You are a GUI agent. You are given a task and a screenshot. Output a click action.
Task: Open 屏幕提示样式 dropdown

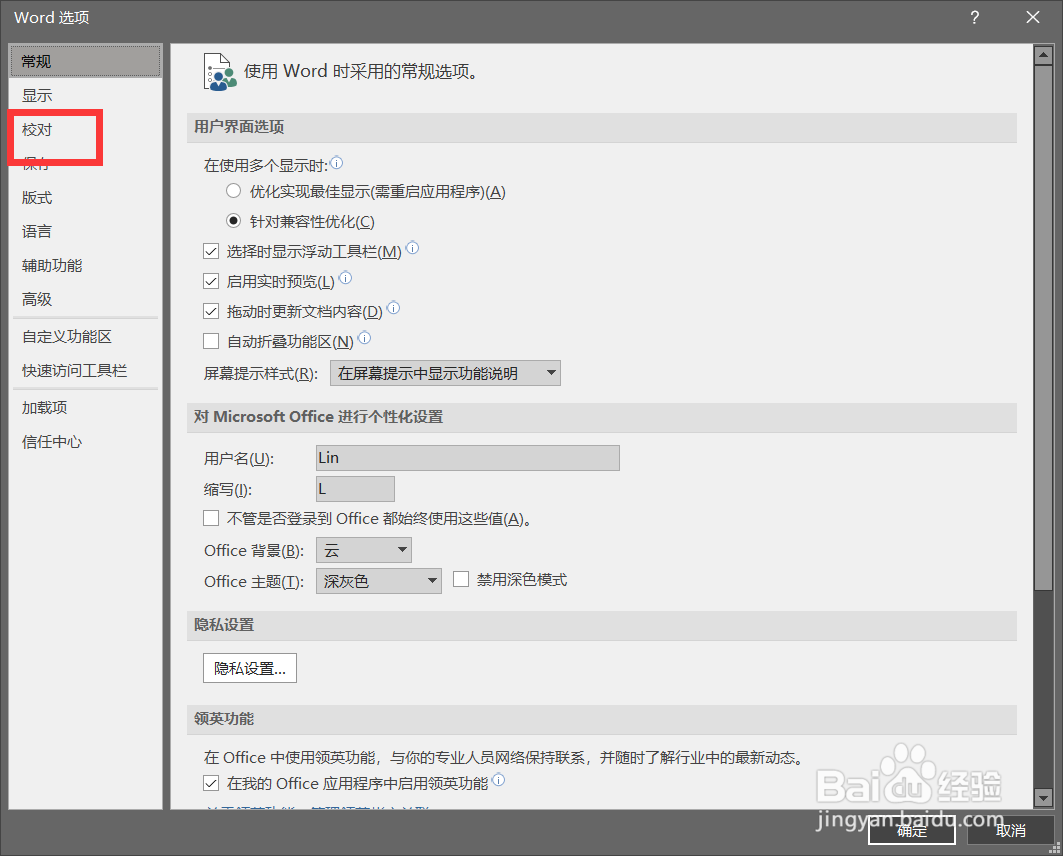pyautogui.click(x=445, y=373)
